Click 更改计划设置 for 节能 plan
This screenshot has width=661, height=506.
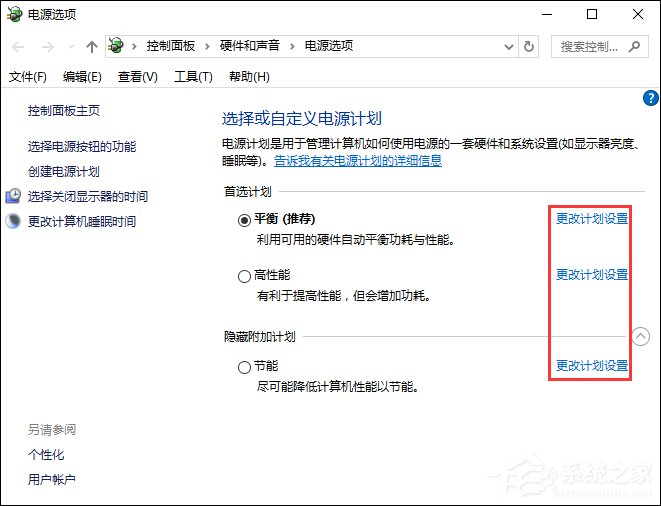click(x=592, y=366)
